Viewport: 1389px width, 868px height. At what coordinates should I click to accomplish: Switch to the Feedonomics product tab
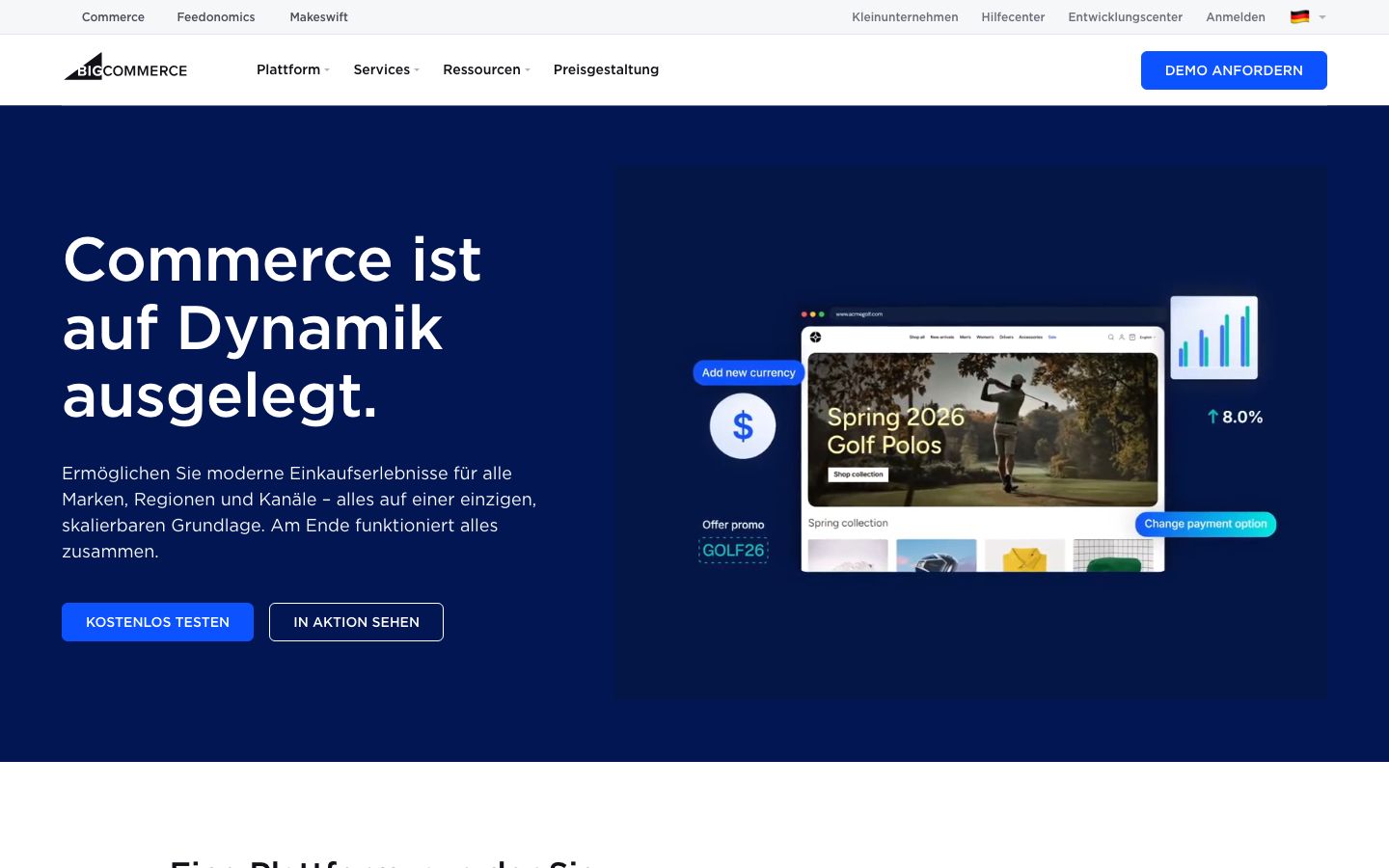pos(216,16)
